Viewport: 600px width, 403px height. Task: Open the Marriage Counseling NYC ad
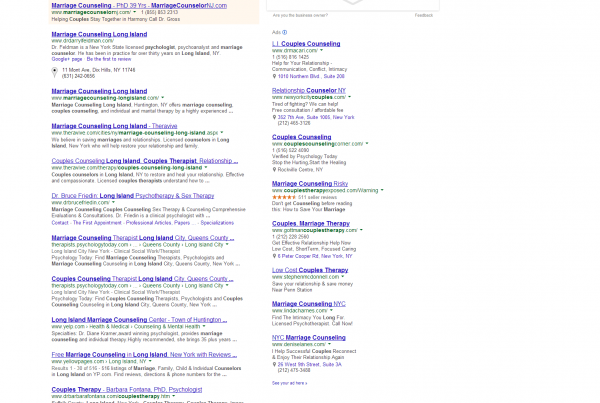(x=309, y=304)
